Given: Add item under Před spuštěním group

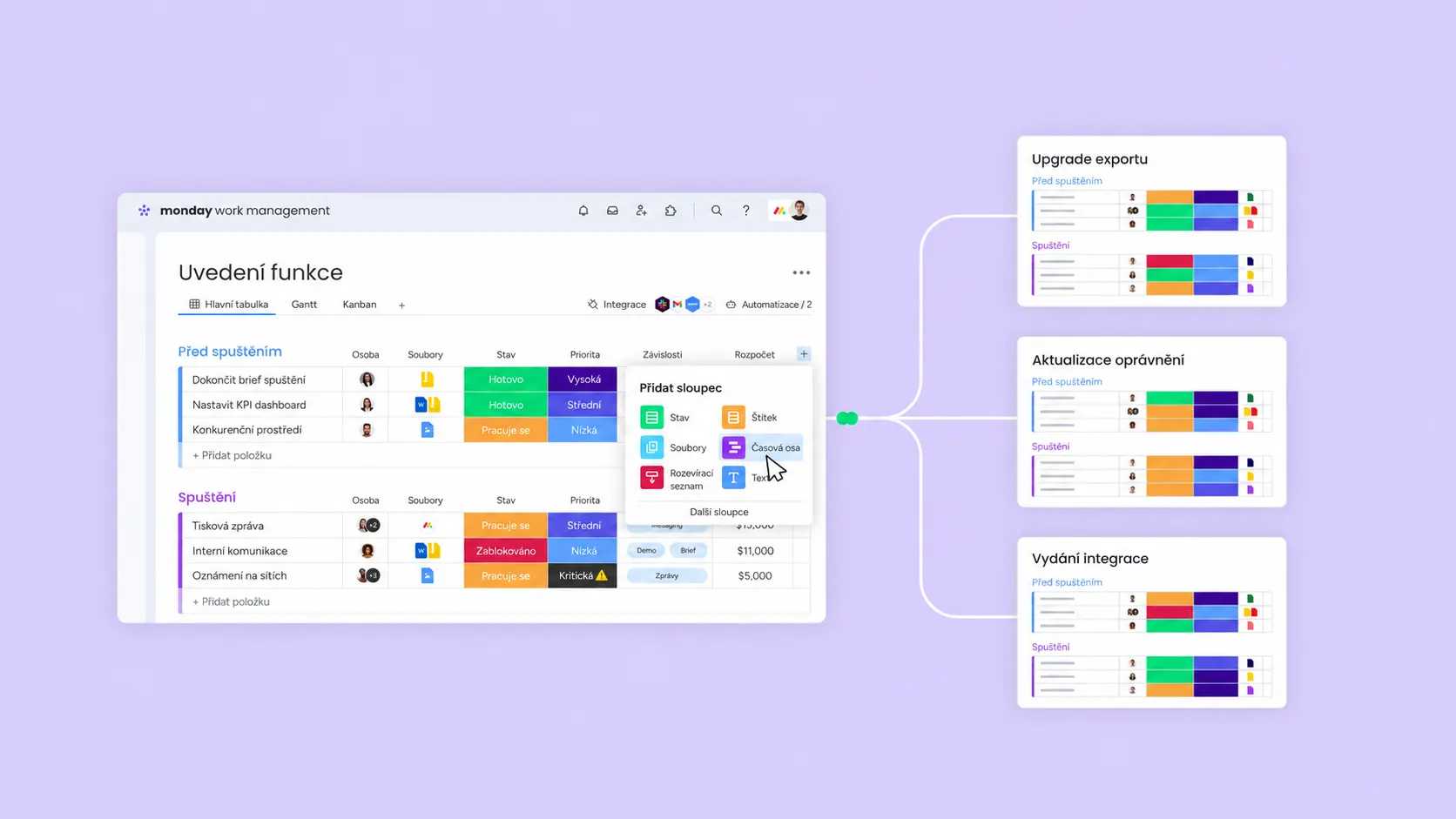Looking at the screenshot, I should 232,455.
